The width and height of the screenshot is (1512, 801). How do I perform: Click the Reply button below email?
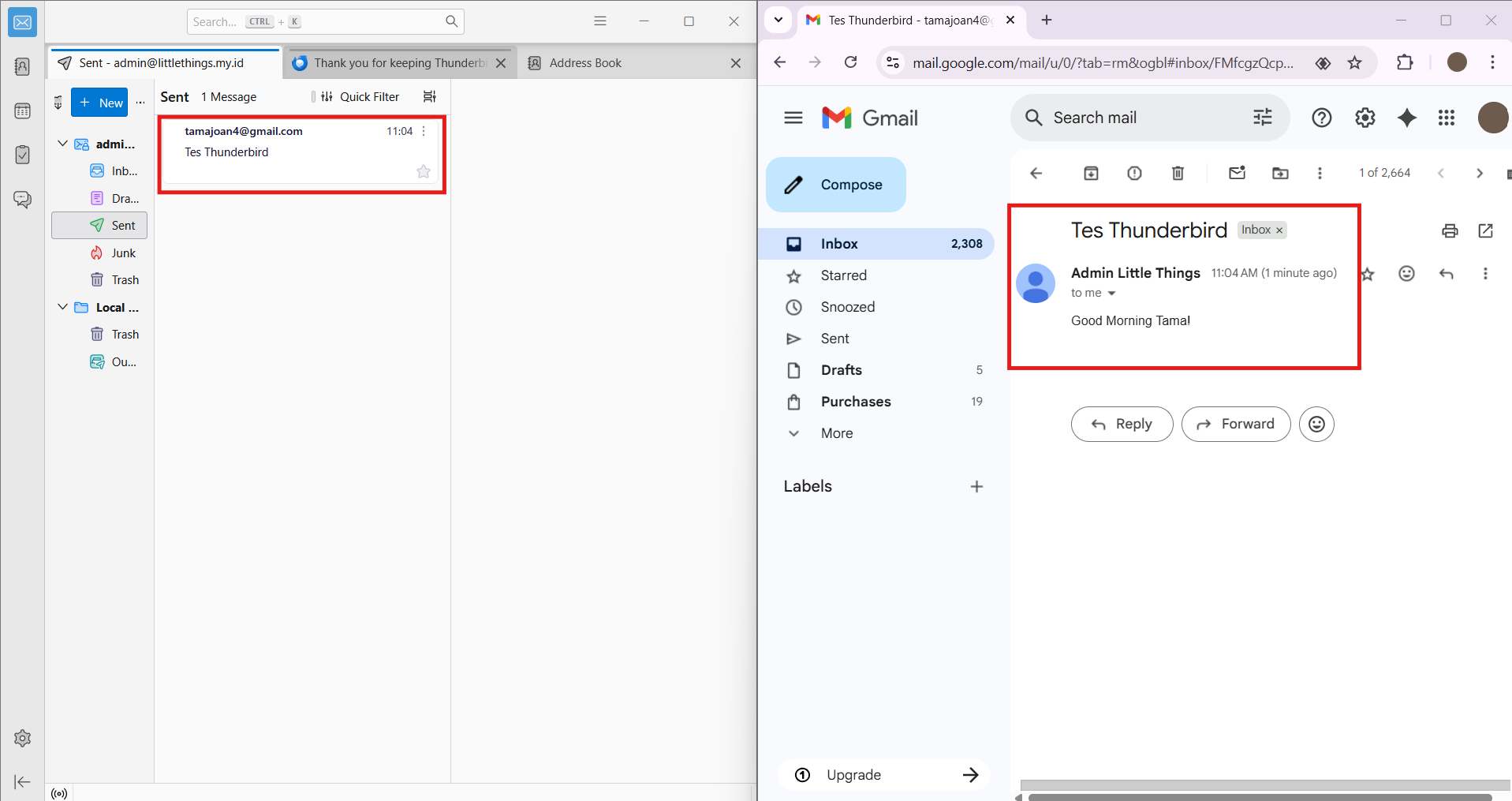click(x=1122, y=425)
